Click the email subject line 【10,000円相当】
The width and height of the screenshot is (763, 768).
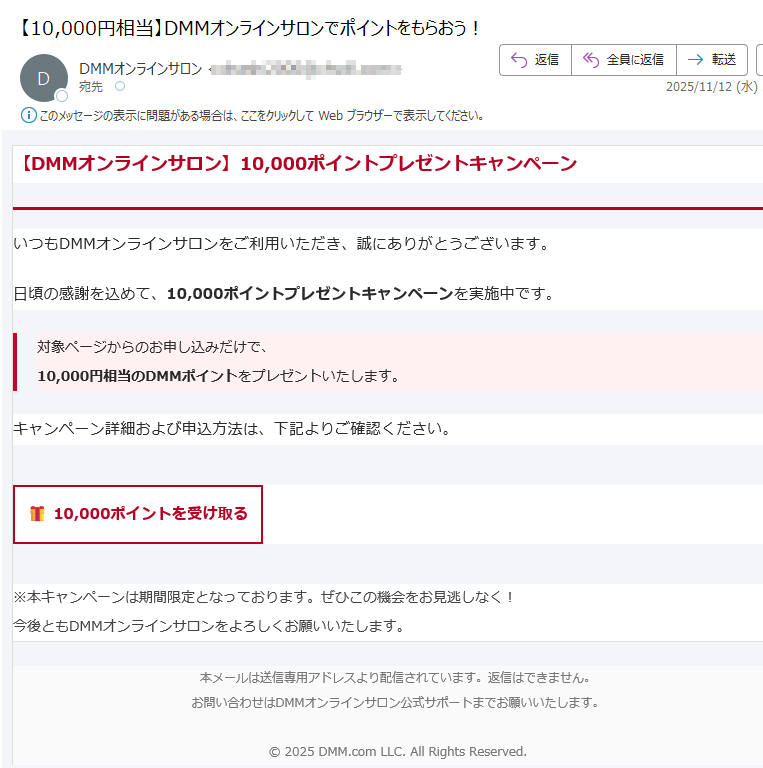(248, 28)
